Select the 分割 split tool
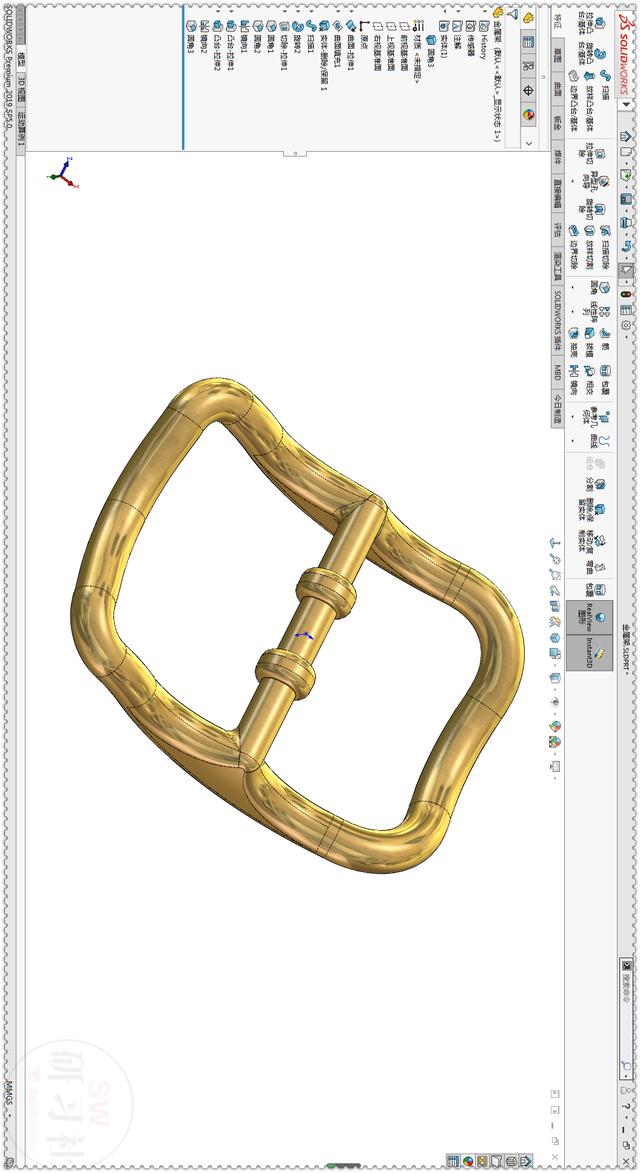The height and width of the screenshot is (1173, 640). point(597,484)
